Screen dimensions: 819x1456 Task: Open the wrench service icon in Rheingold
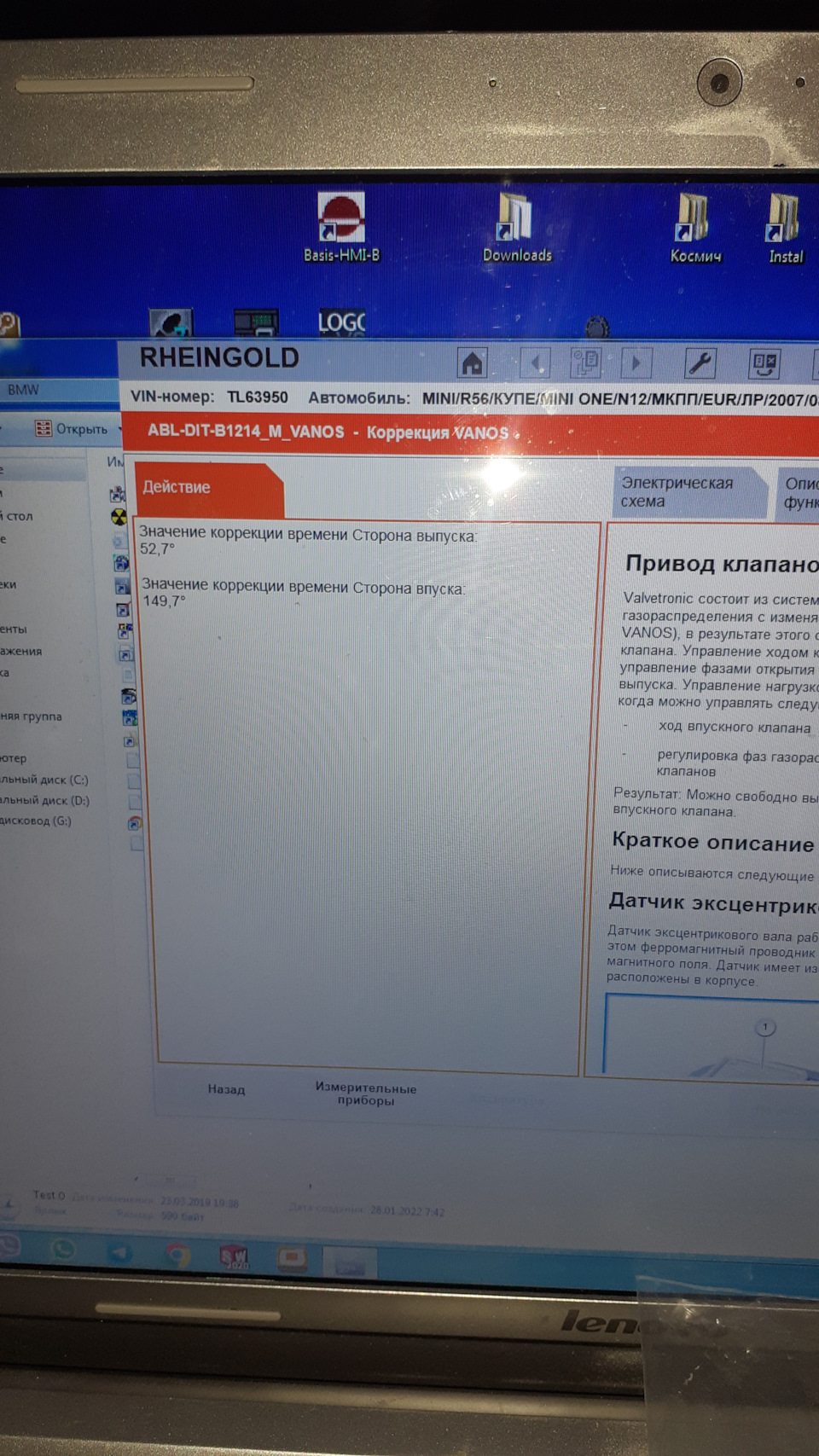(x=700, y=363)
